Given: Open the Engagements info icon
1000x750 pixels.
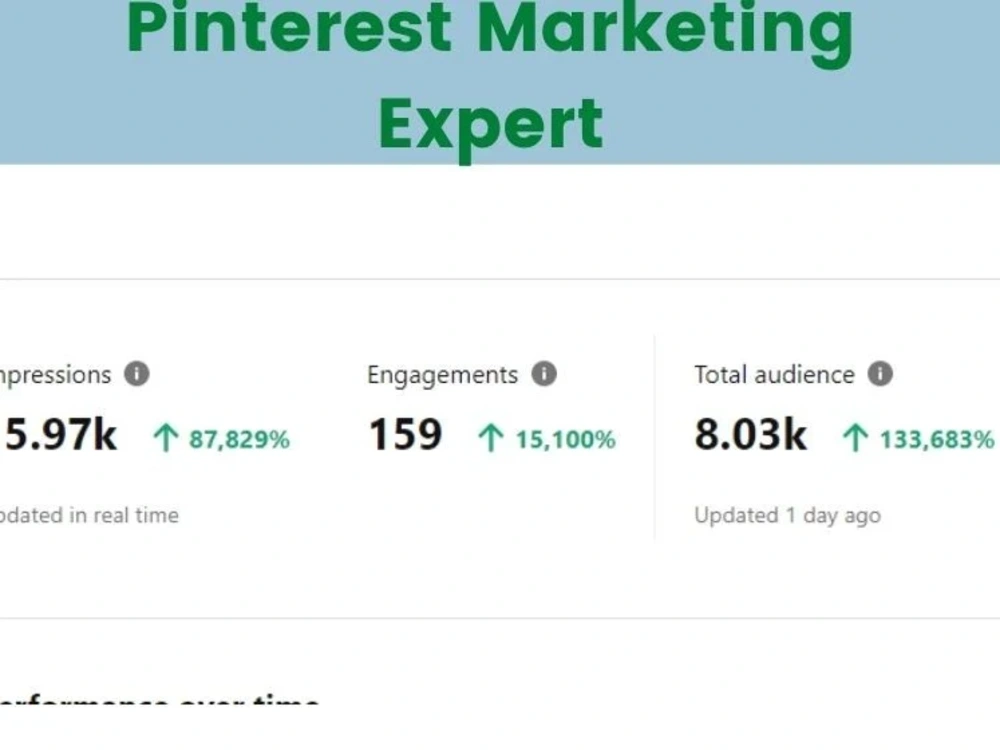Looking at the screenshot, I should pos(544,374).
